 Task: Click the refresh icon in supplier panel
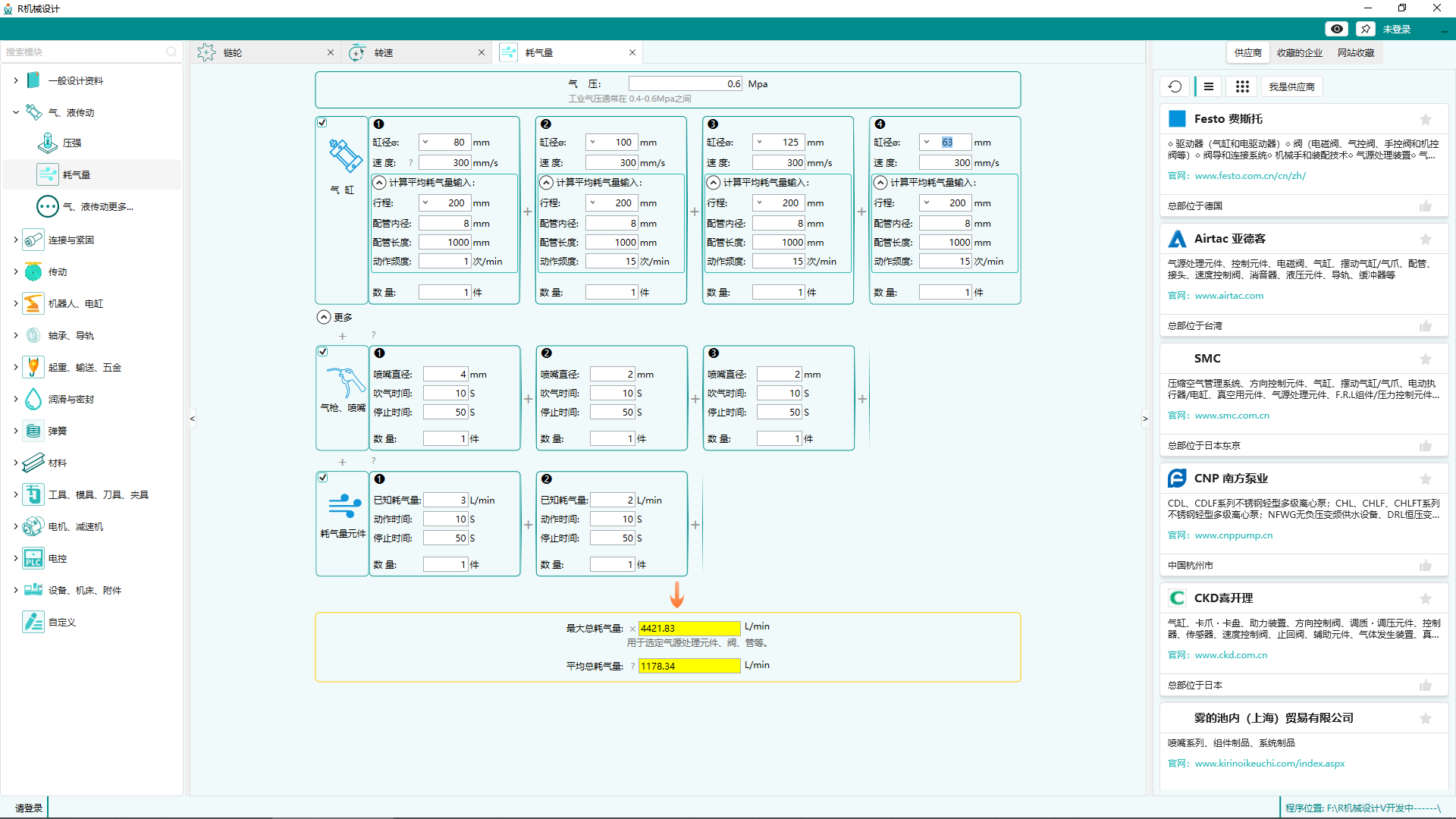1175,86
